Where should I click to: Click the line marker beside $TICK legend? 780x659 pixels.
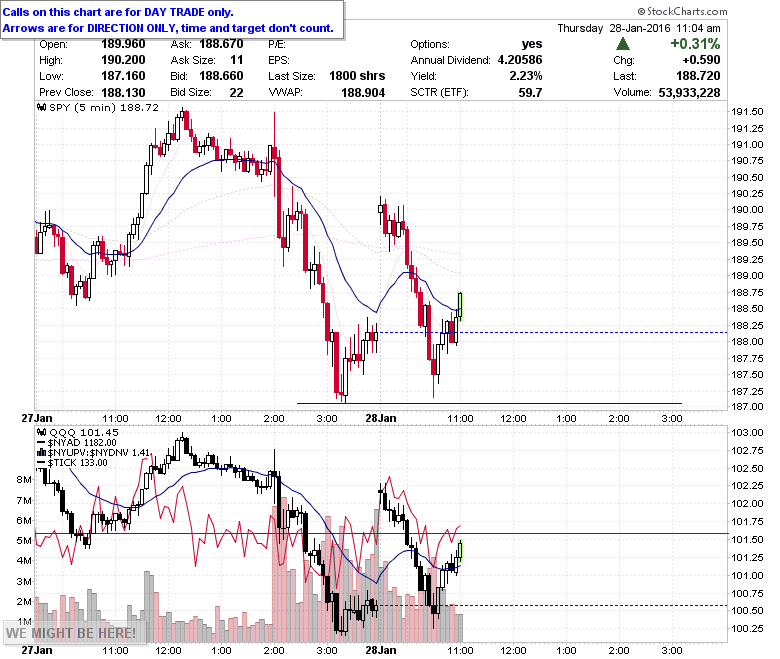[x=42, y=463]
